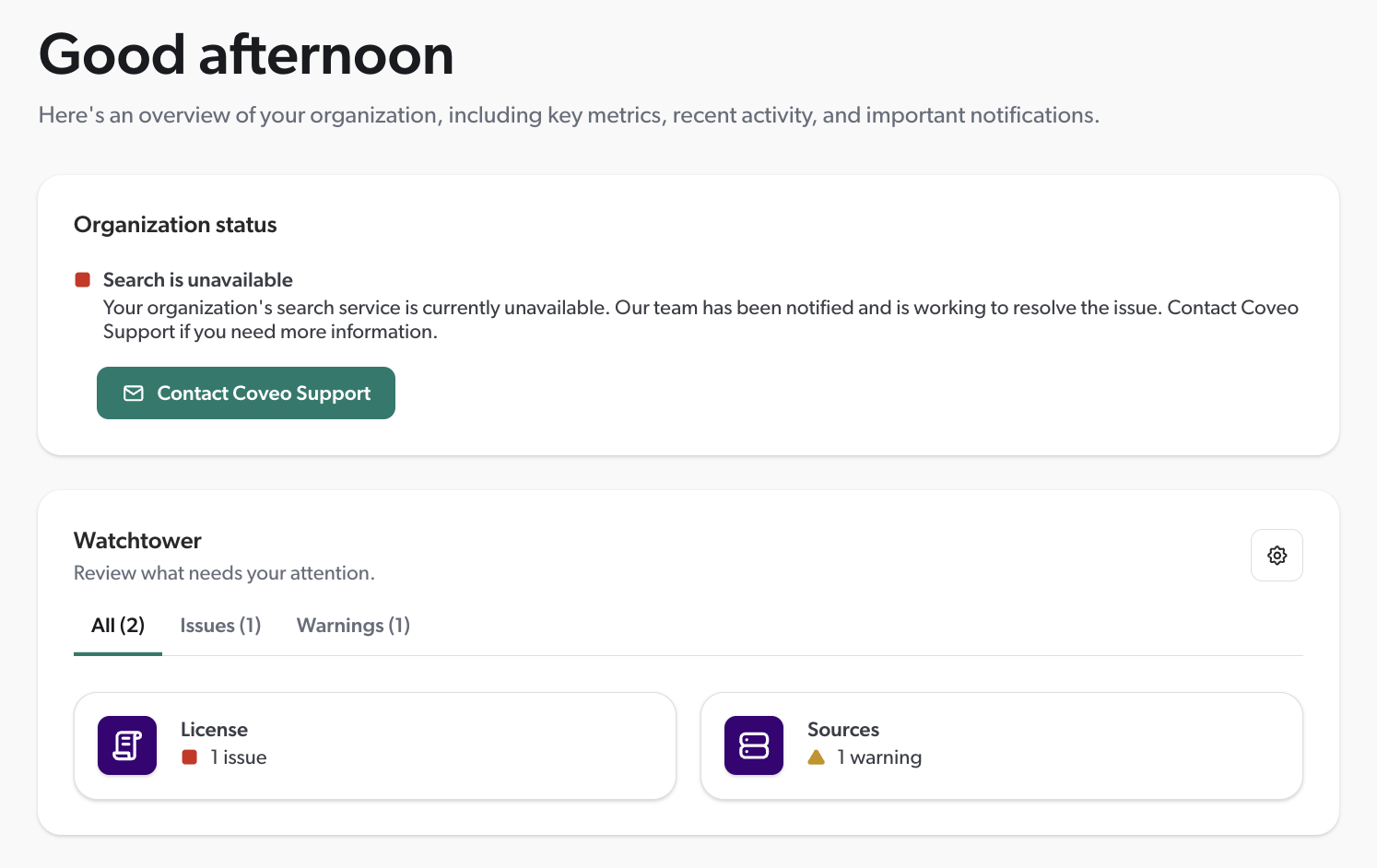Click the Organization status heading
The image size is (1377, 868).
click(175, 225)
